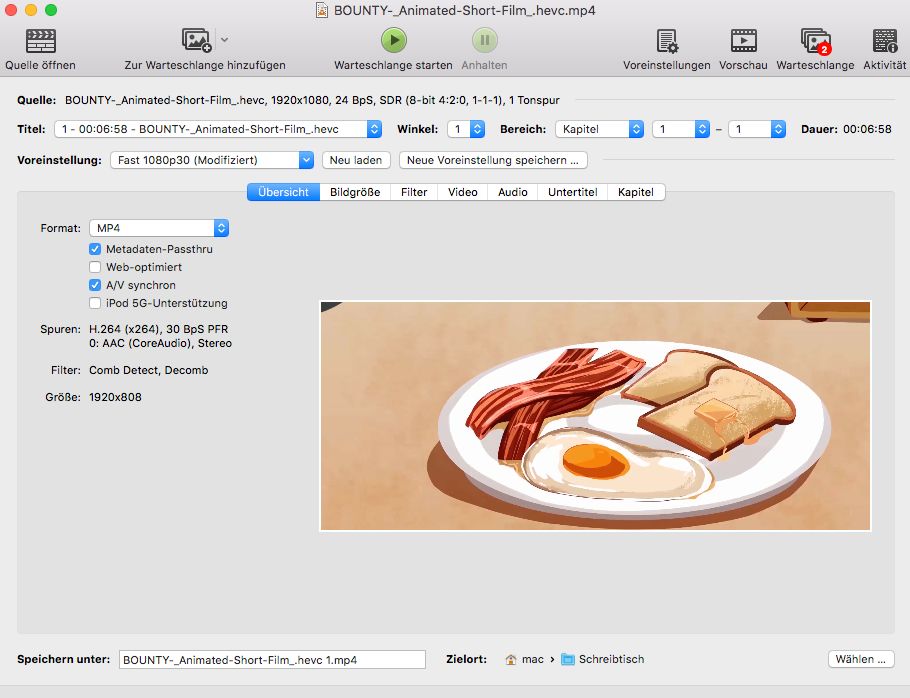Open the Aktivität activity log icon

tap(884, 41)
